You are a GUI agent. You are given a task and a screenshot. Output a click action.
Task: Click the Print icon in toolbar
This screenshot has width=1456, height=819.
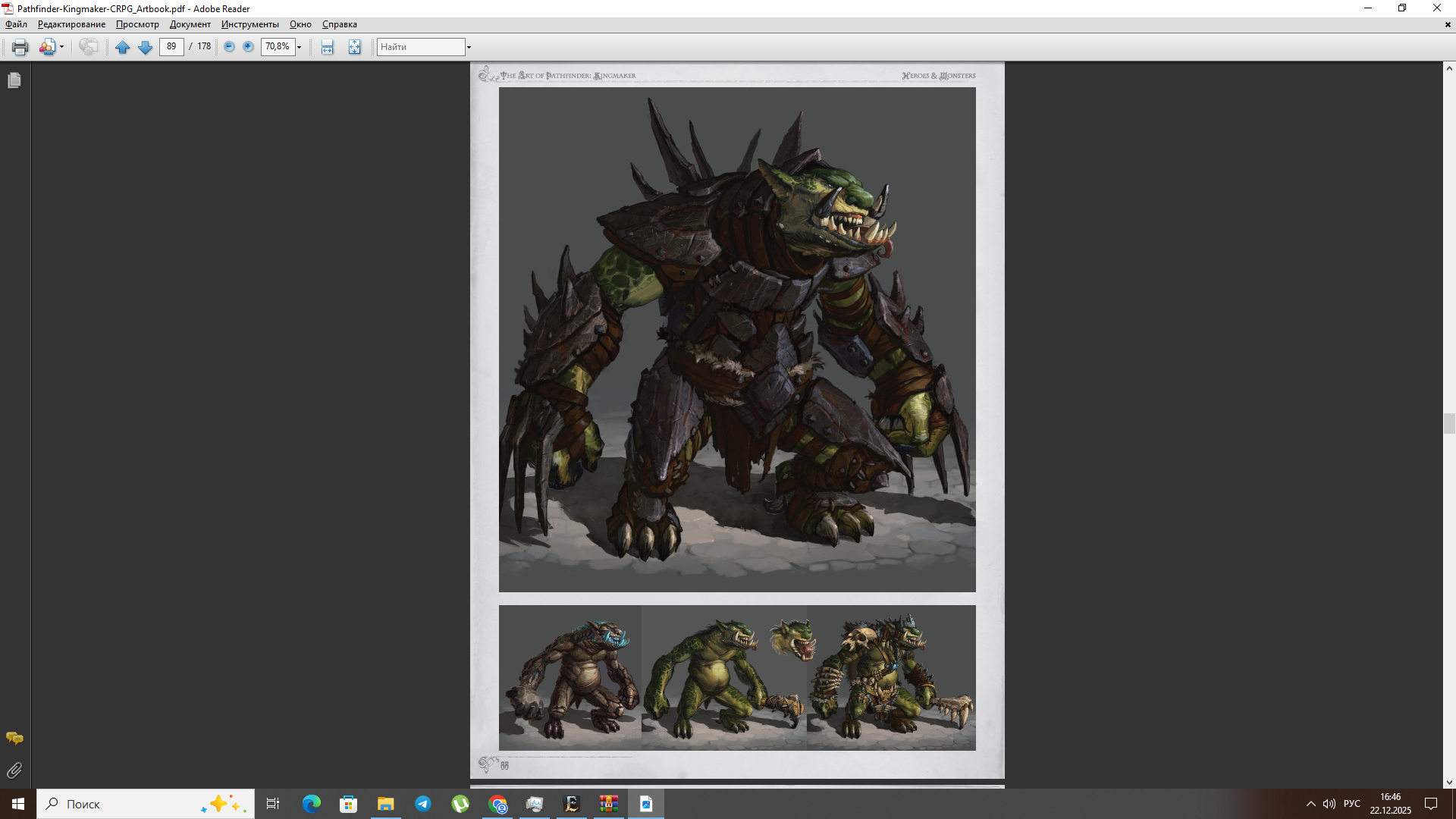[x=20, y=47]
